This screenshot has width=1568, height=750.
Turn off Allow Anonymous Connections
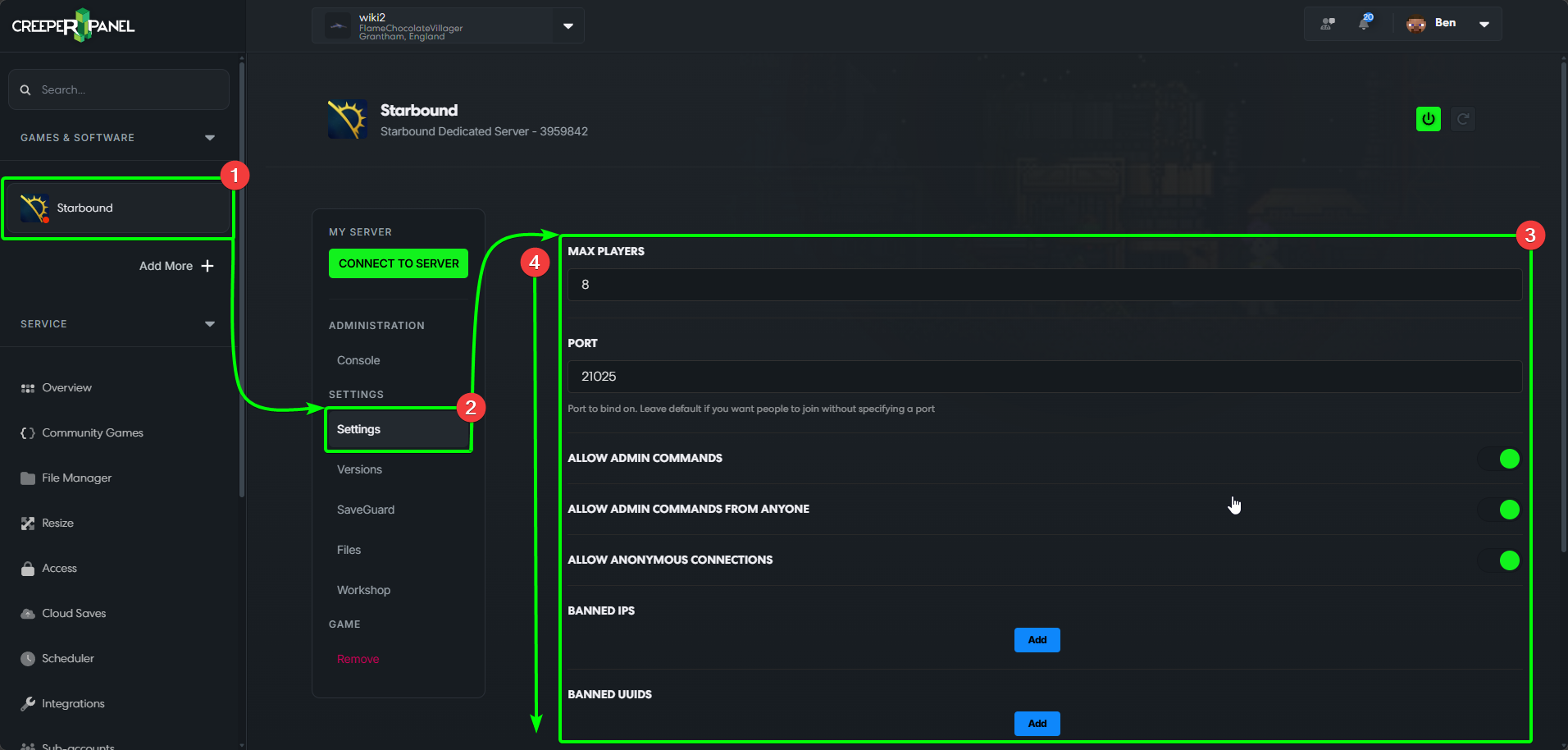pyautogui.click(x=1499, y=560)
